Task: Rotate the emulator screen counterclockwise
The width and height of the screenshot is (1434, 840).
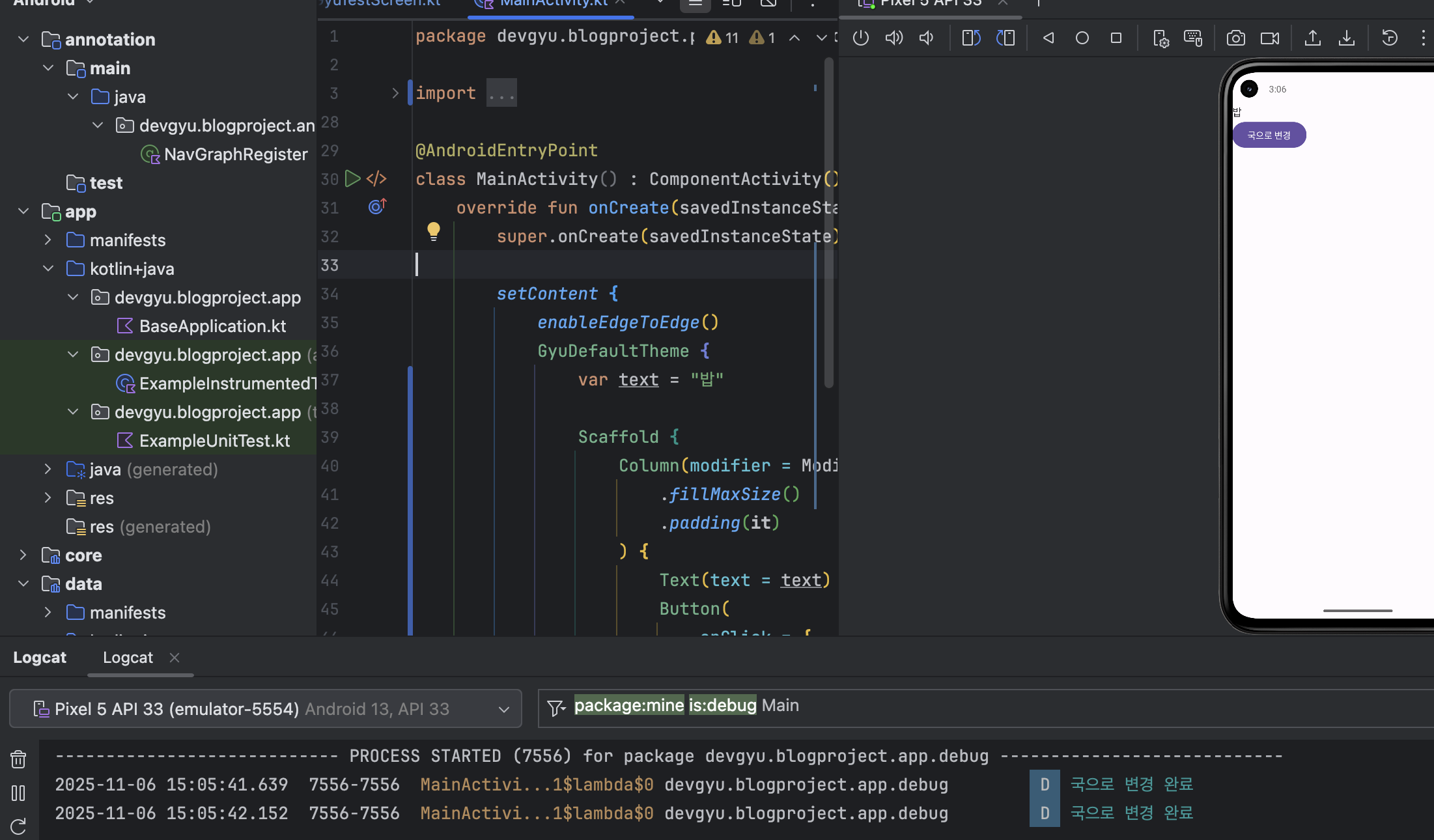Action: click(970, 37)
